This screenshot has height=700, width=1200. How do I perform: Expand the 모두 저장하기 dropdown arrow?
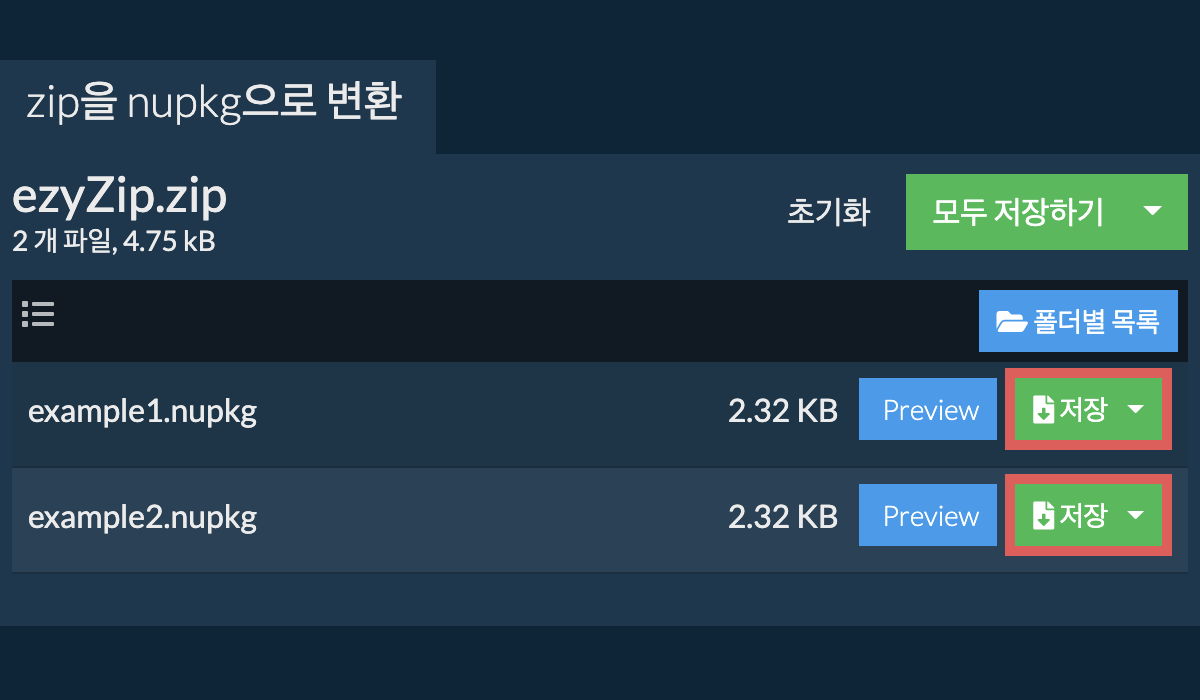1152,211
